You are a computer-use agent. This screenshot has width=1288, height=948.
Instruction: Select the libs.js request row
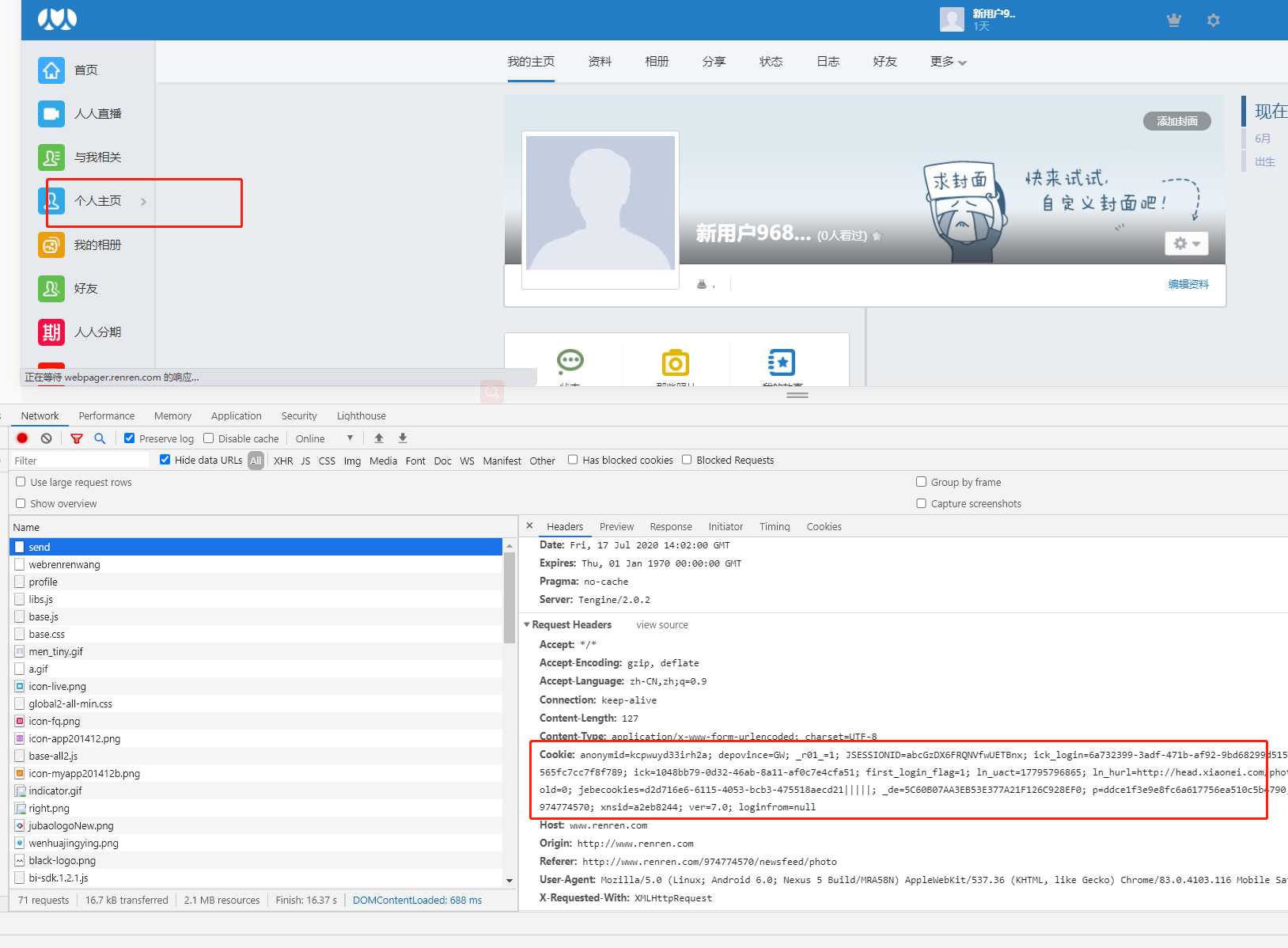pos(256,599)
